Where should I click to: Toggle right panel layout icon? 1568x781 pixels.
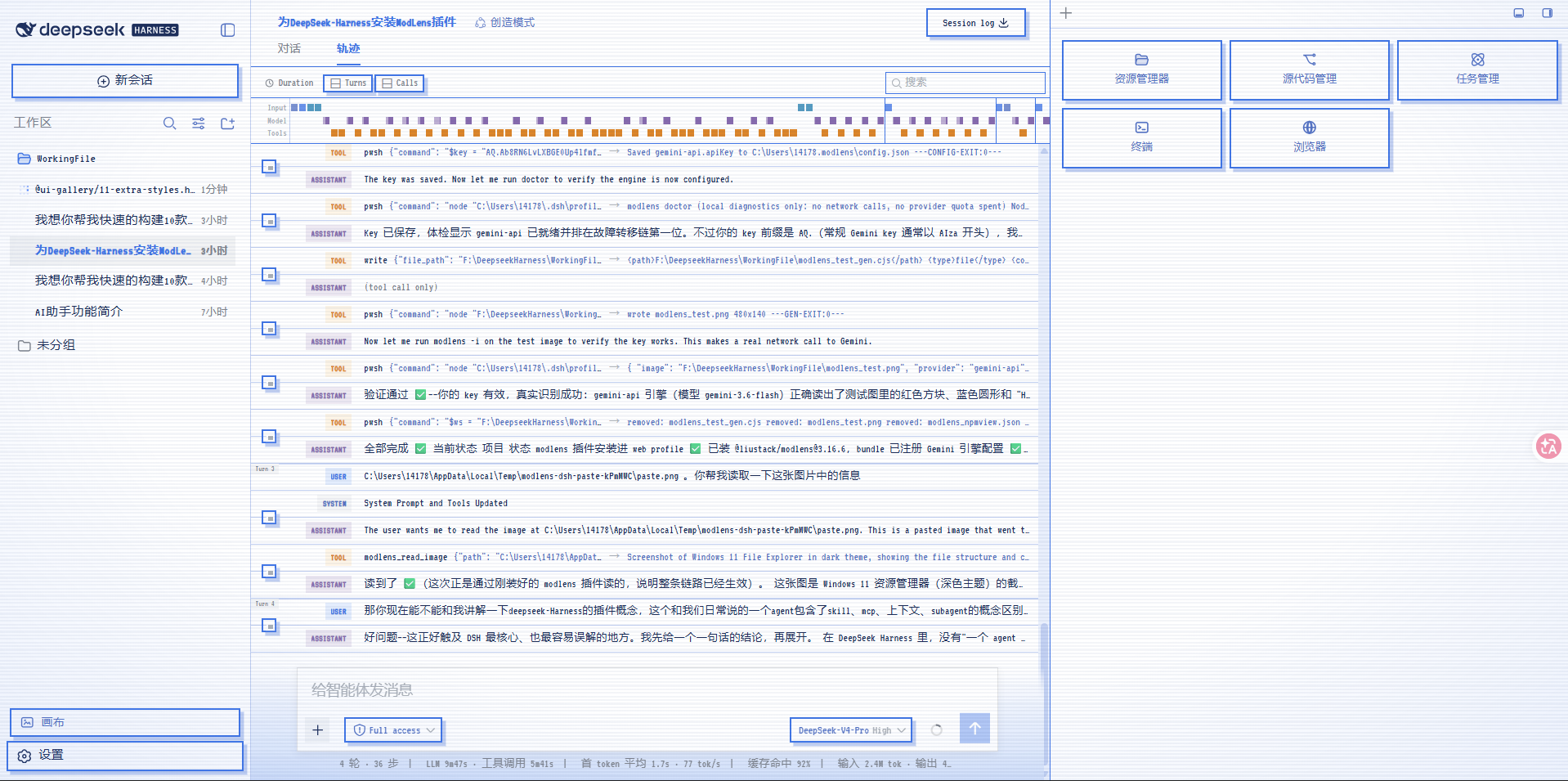1548,13
